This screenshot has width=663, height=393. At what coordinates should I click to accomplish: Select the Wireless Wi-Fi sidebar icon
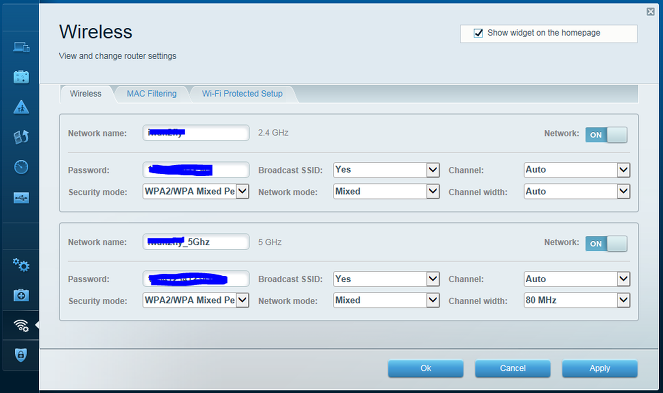pyautogui.click(x=21, y=325)
